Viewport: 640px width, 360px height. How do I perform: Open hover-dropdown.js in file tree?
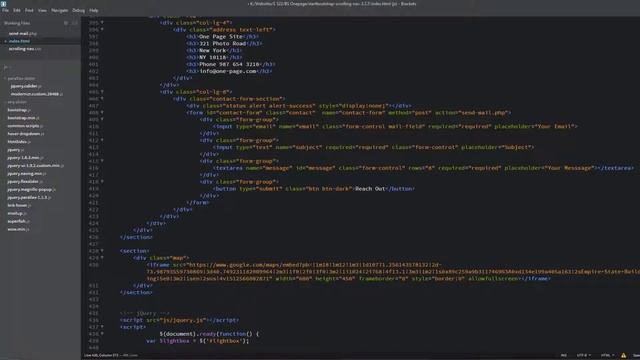[26, 133]
